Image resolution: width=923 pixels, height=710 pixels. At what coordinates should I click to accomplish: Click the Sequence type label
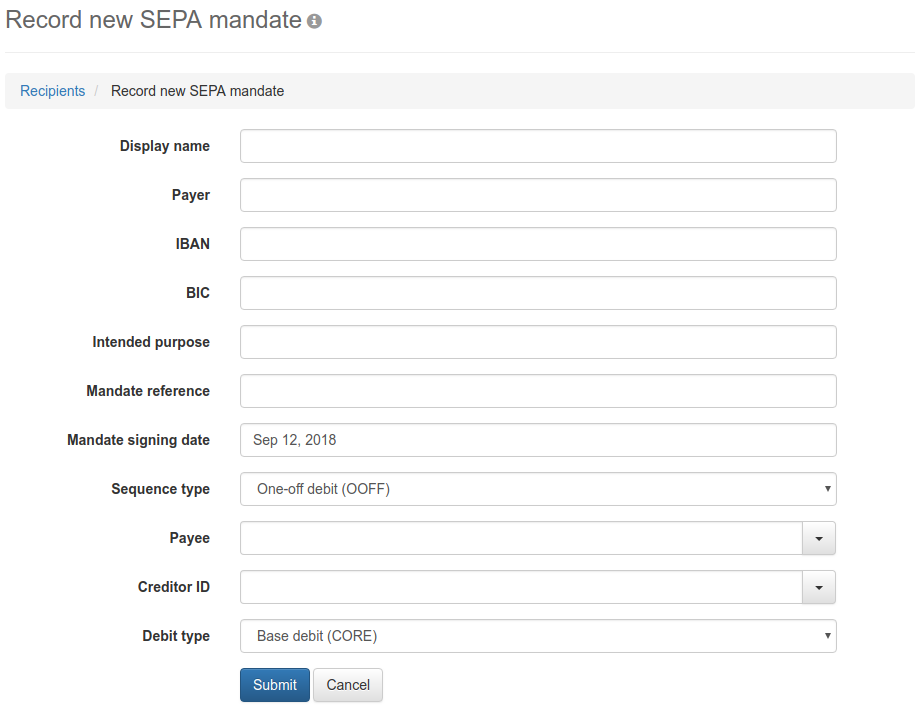pos(160,489)
